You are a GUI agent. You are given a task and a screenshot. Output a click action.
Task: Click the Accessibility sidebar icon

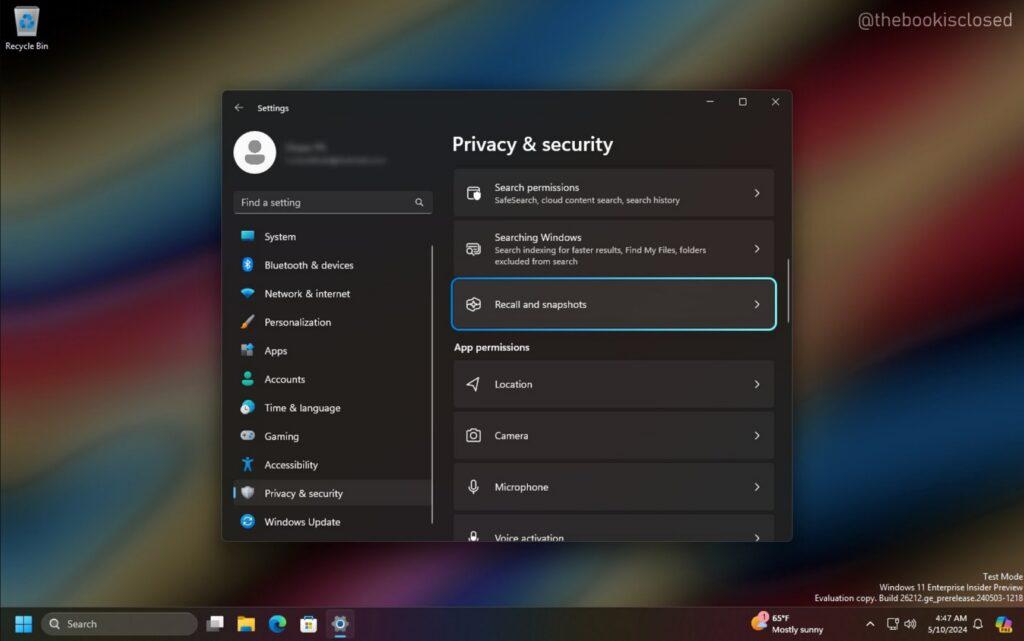click(x=247, y=464)
